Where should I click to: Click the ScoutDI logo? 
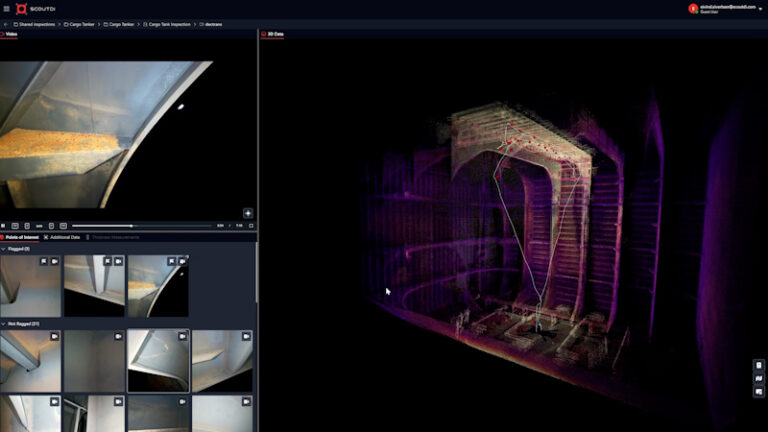coord(35,9)
